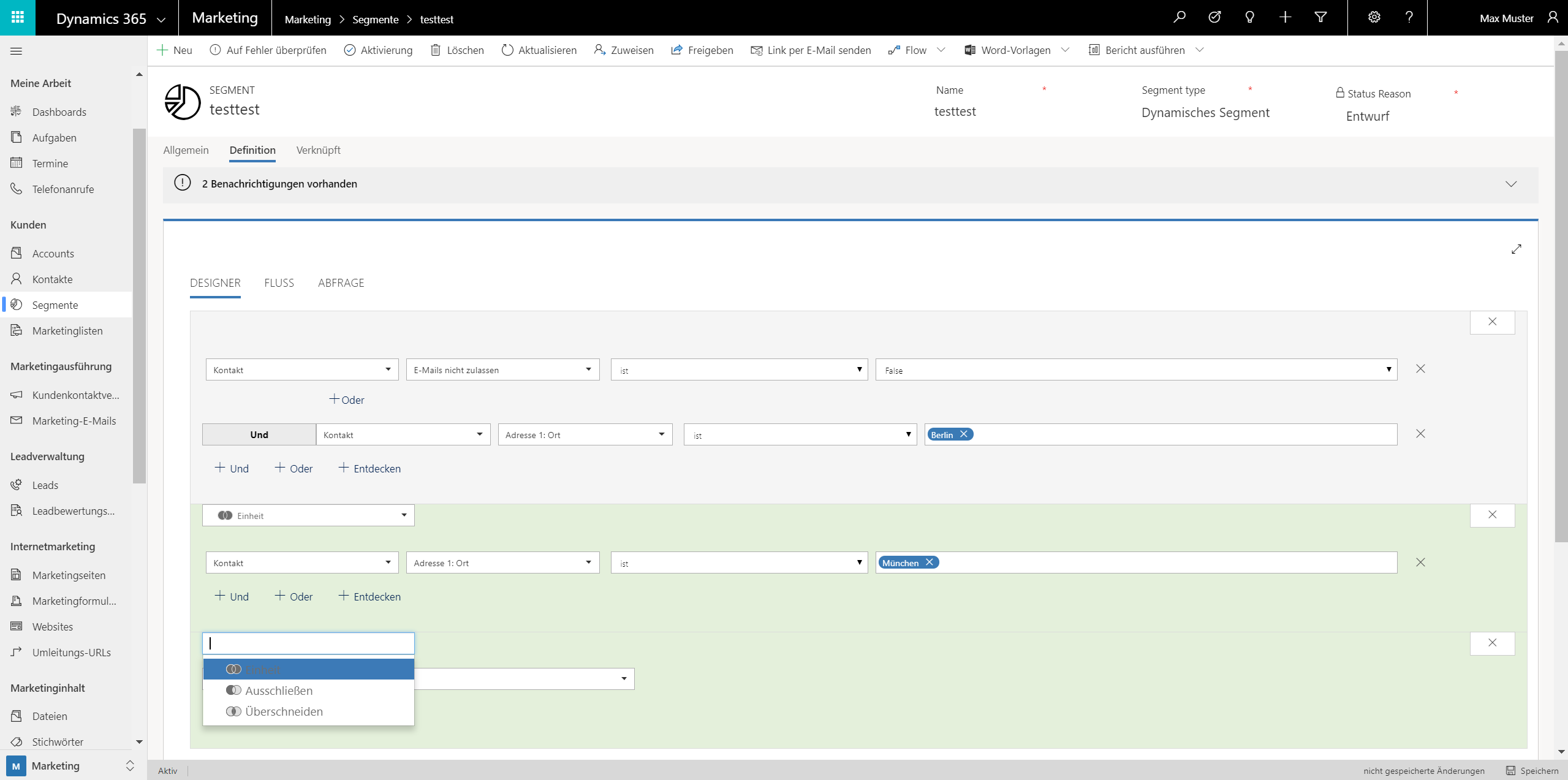
Task: Open Adresse 1: Ort dropdown in Und row
Action: pos(585,435)
